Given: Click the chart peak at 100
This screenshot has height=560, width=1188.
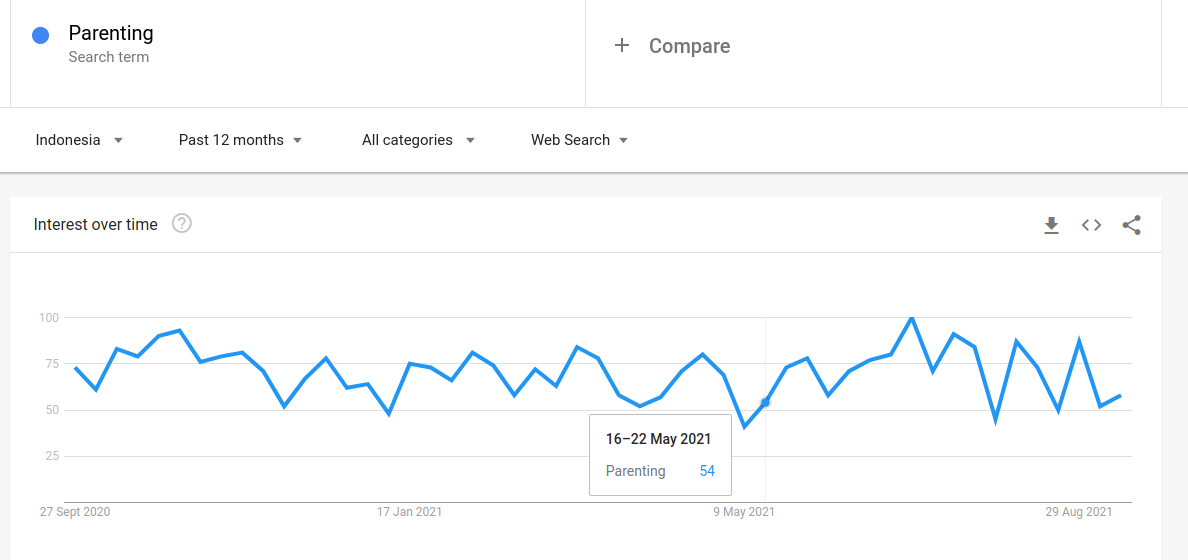Looking at the screenshot, I should tap(911, 318).
